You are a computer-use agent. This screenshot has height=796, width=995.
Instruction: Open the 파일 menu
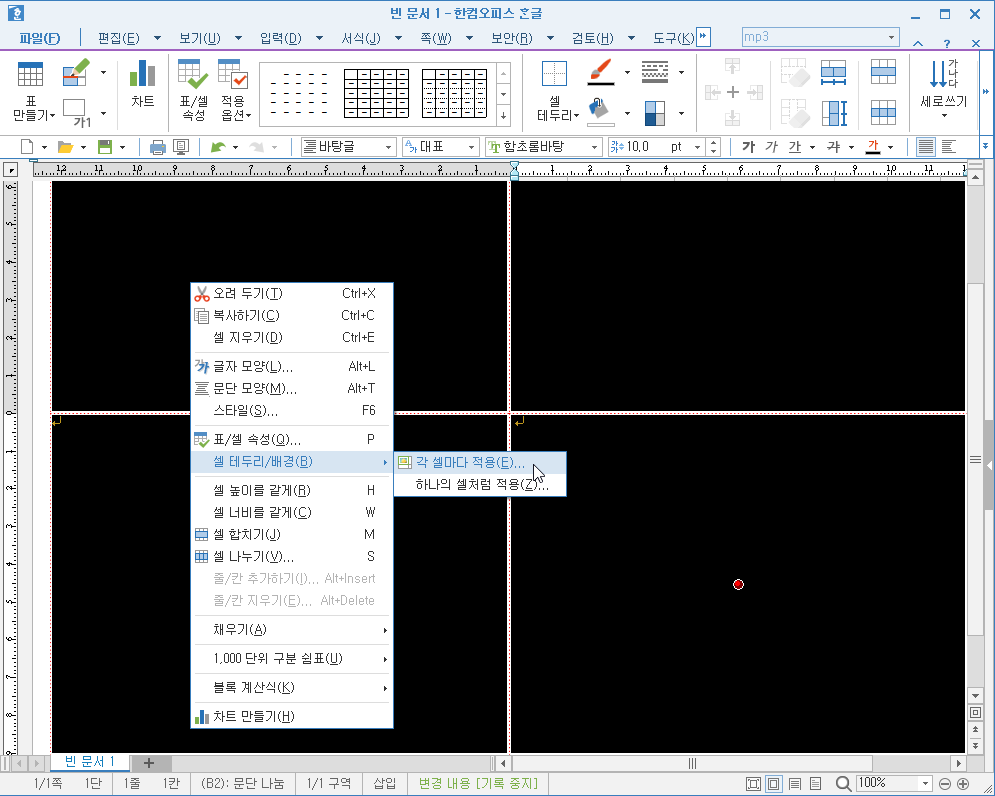(x=39, y=39)
